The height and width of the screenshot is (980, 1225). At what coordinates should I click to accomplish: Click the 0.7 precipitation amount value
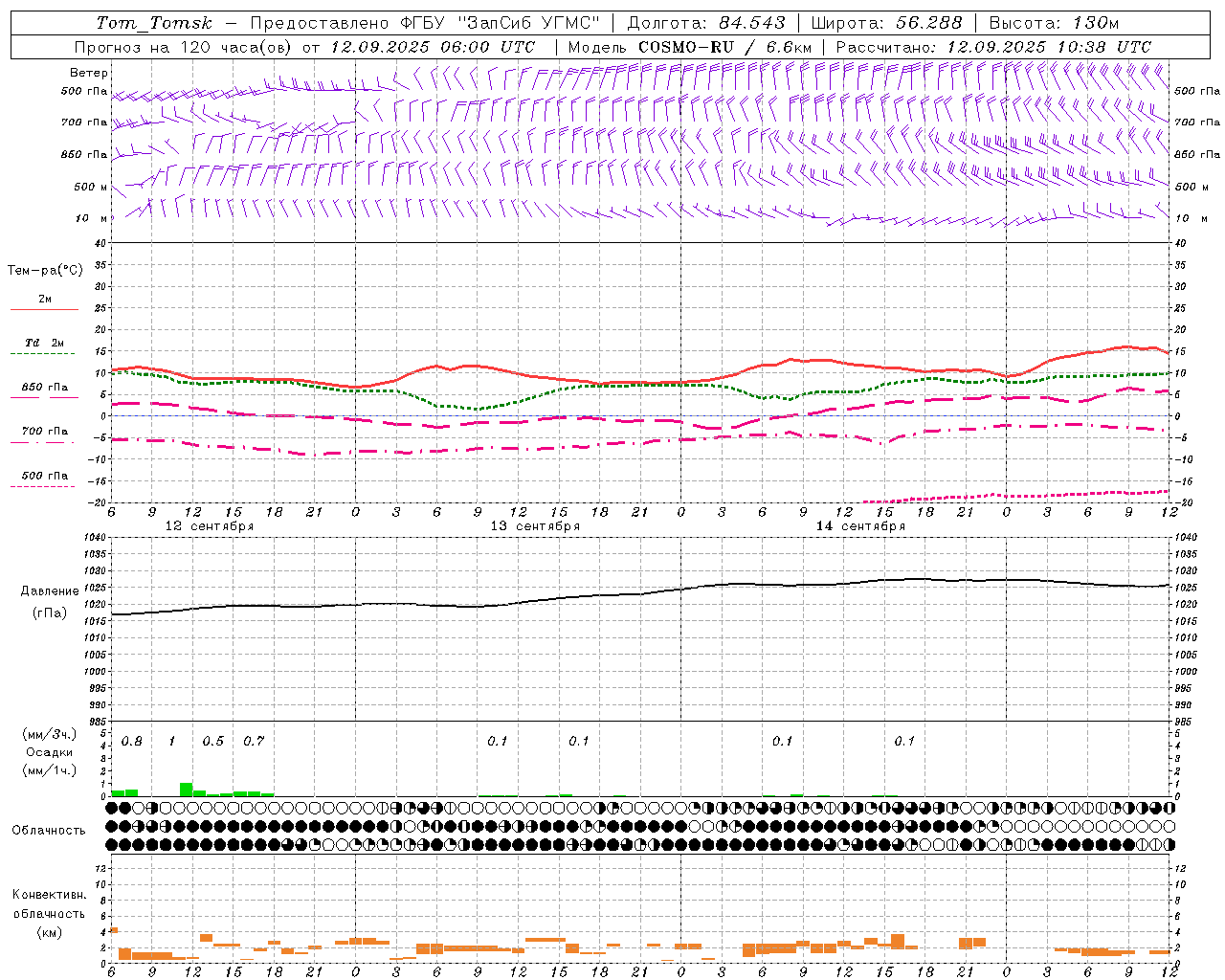(254, 742)
